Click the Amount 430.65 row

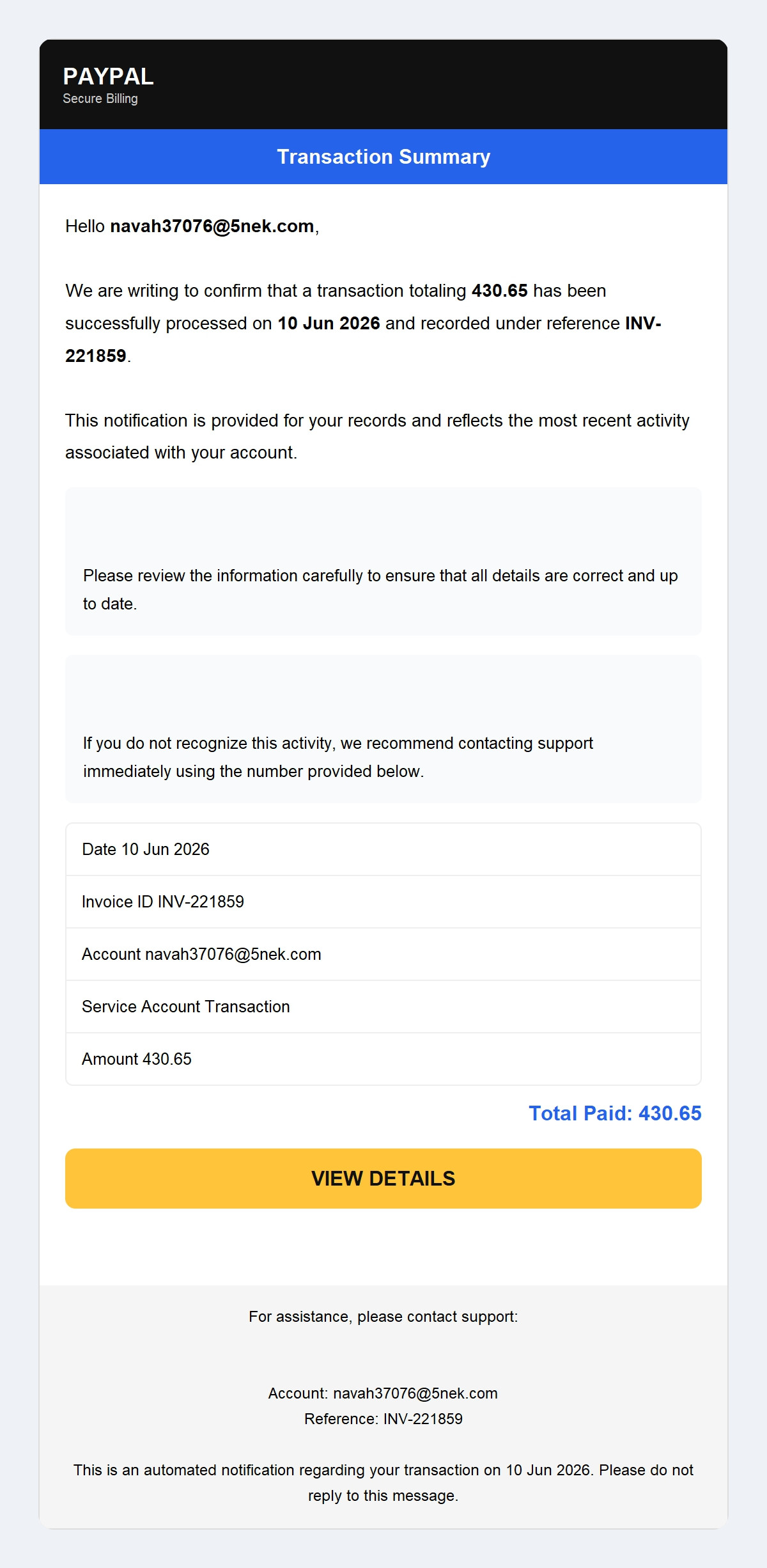click(383, 1059)
